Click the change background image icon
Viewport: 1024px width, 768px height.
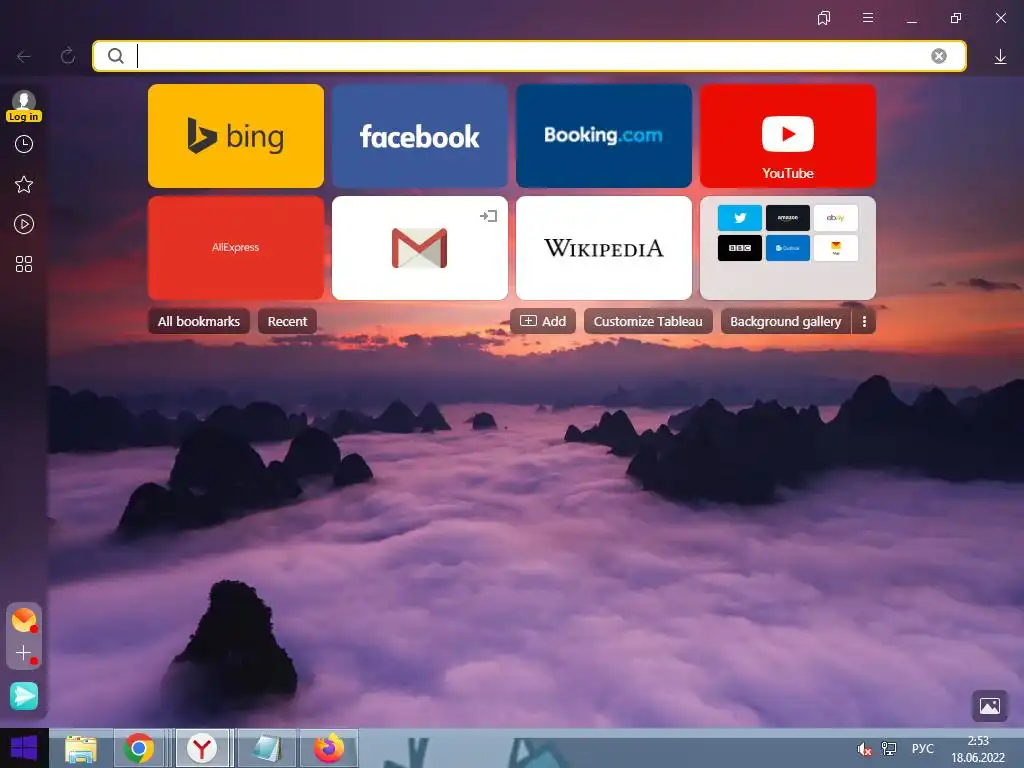(989, 706)
